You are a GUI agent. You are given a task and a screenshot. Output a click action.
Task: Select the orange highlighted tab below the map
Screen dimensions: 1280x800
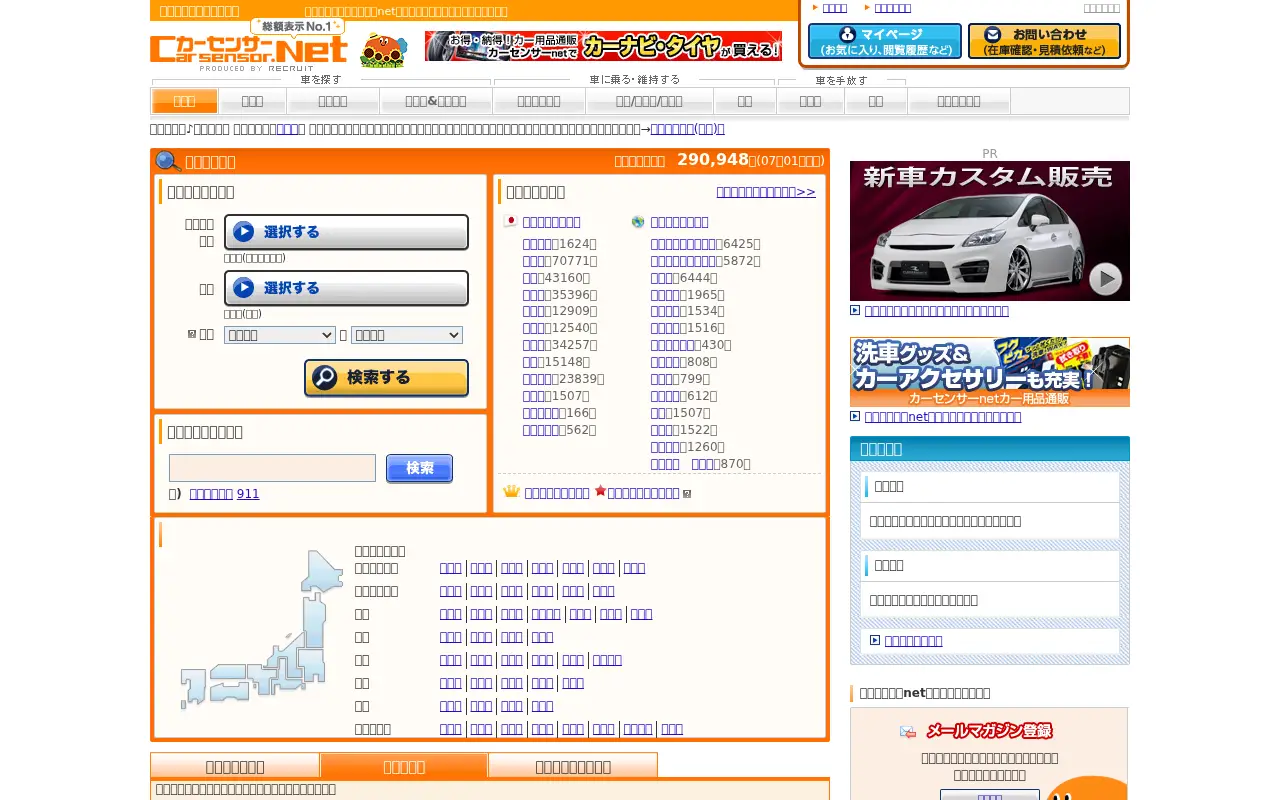(x=404, y=766)
